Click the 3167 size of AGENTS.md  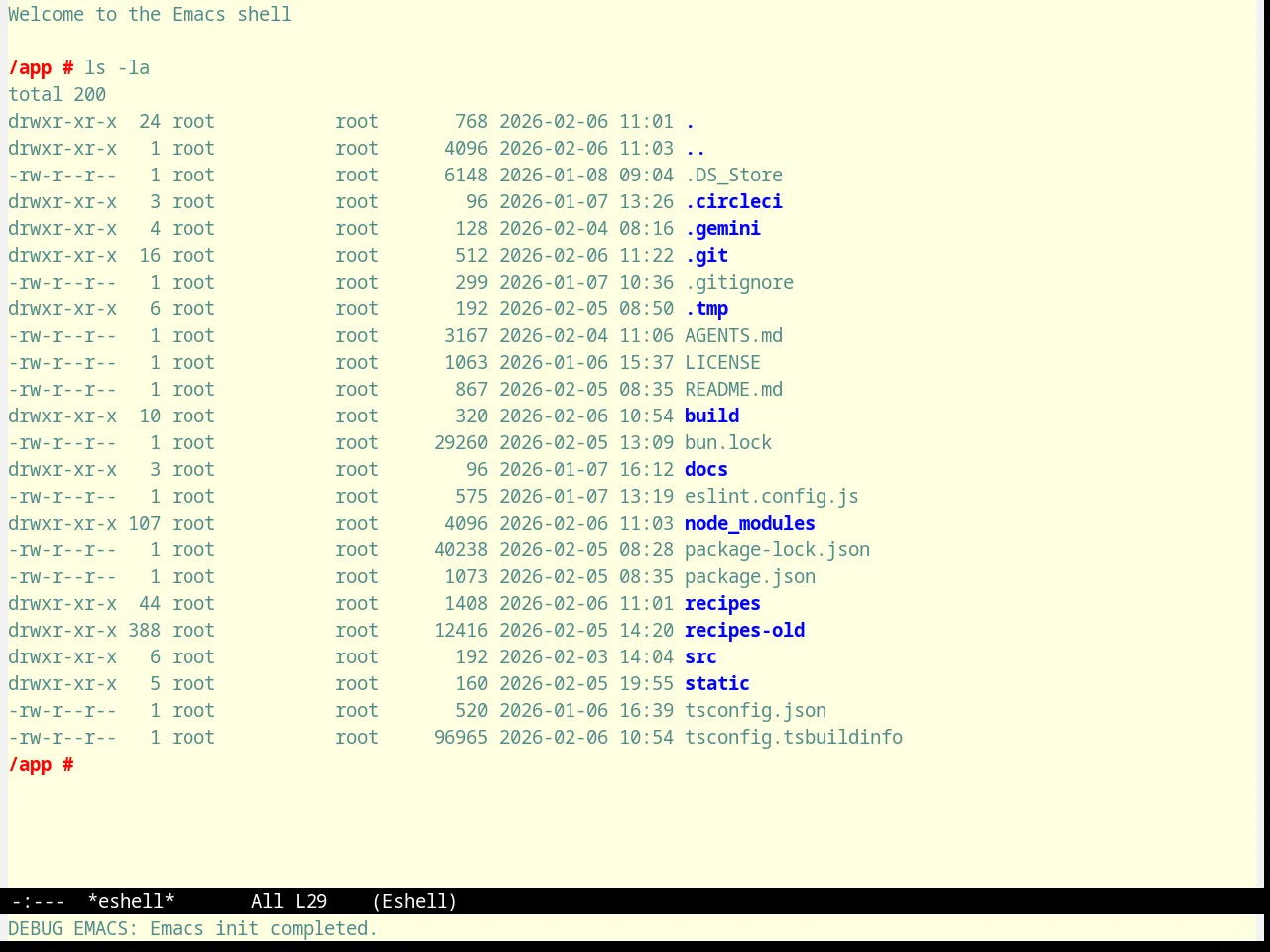(x=466, y=336)
